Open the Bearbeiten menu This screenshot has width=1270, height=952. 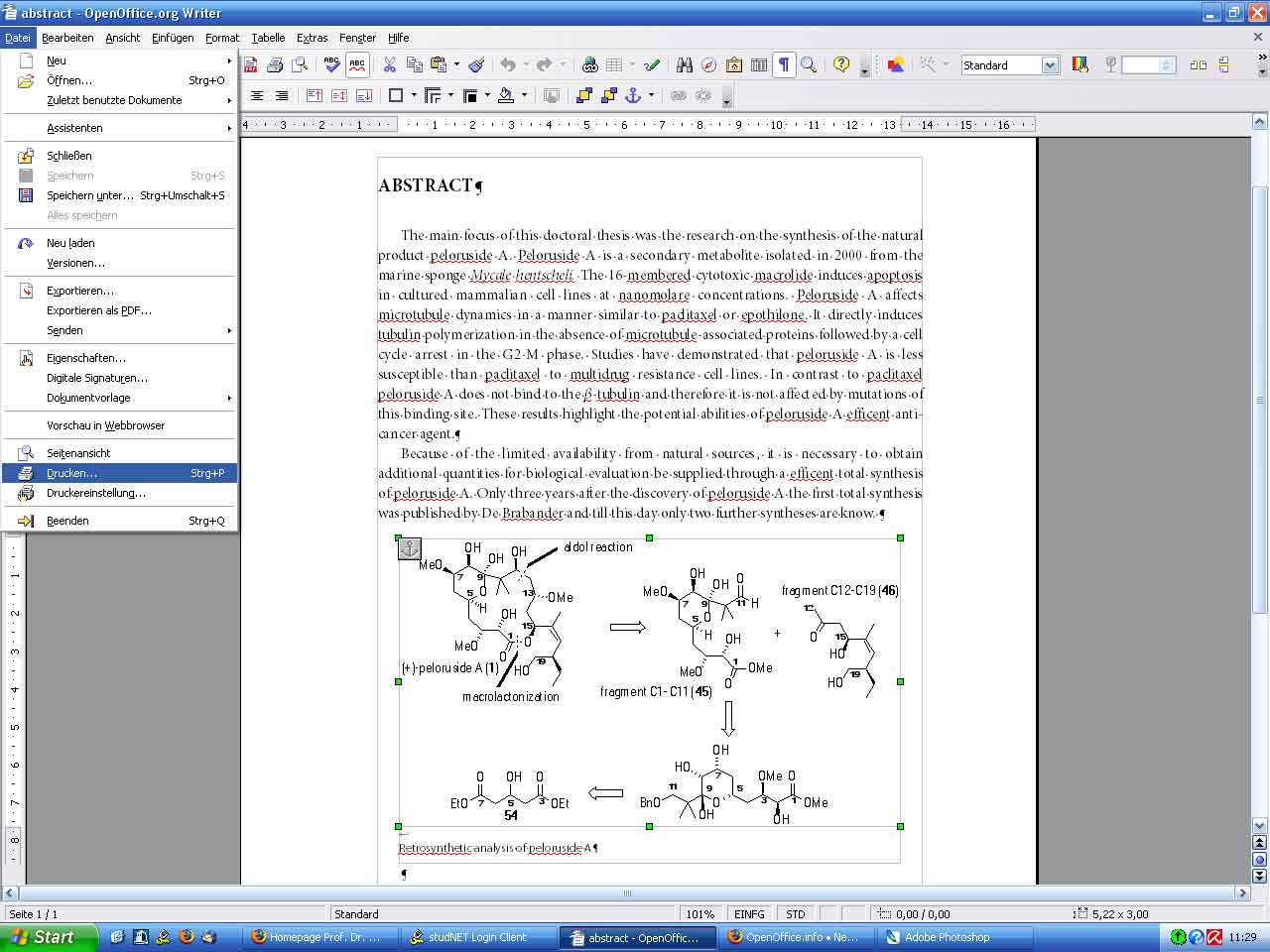click(67, 38)
